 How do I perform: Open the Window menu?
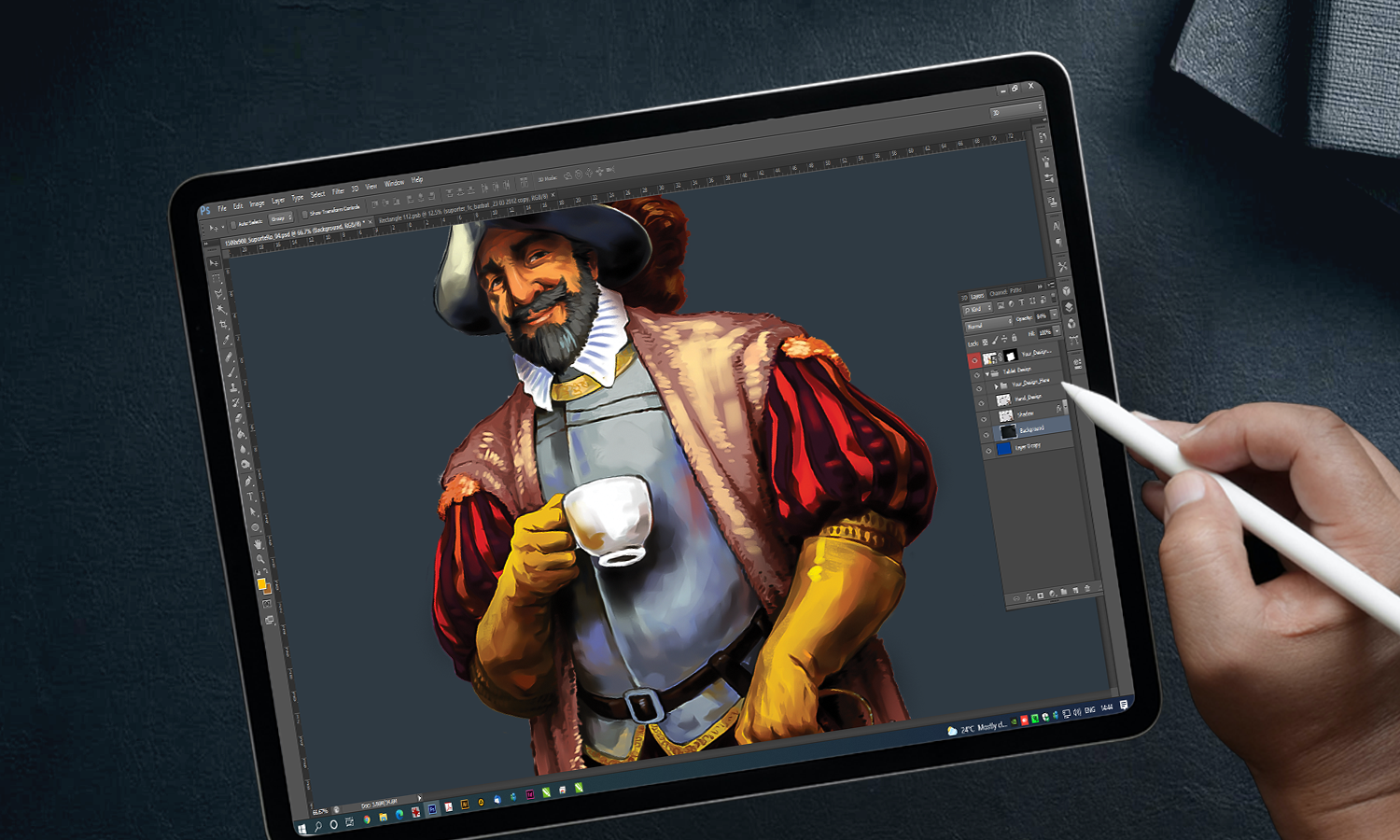pyautogui.click(x=394, y=183)
